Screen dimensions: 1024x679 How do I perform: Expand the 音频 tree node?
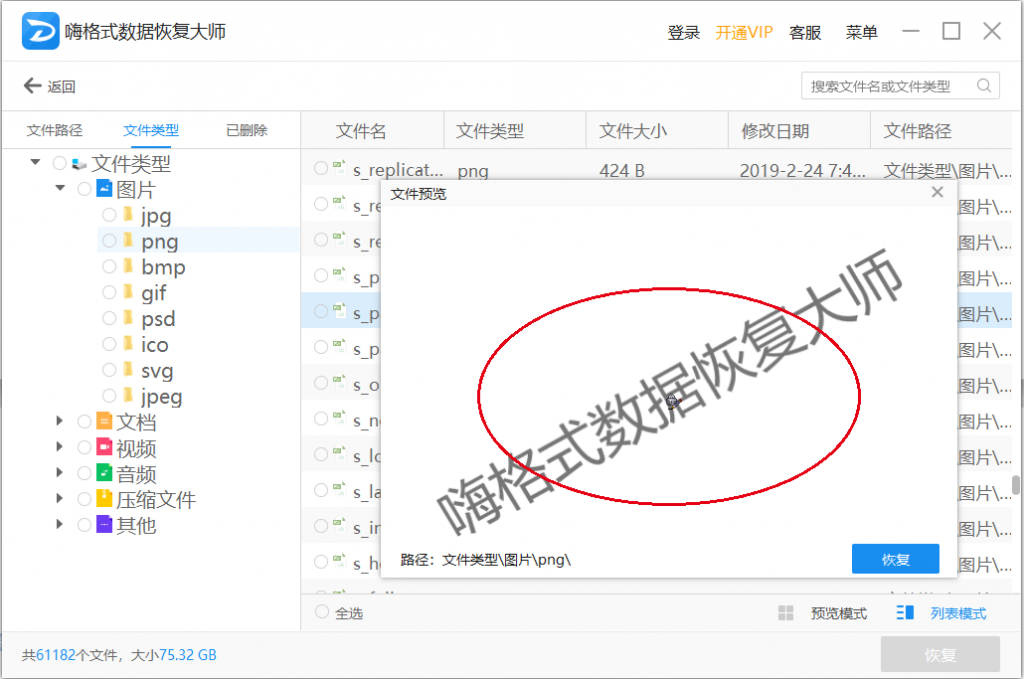(59, 473)
